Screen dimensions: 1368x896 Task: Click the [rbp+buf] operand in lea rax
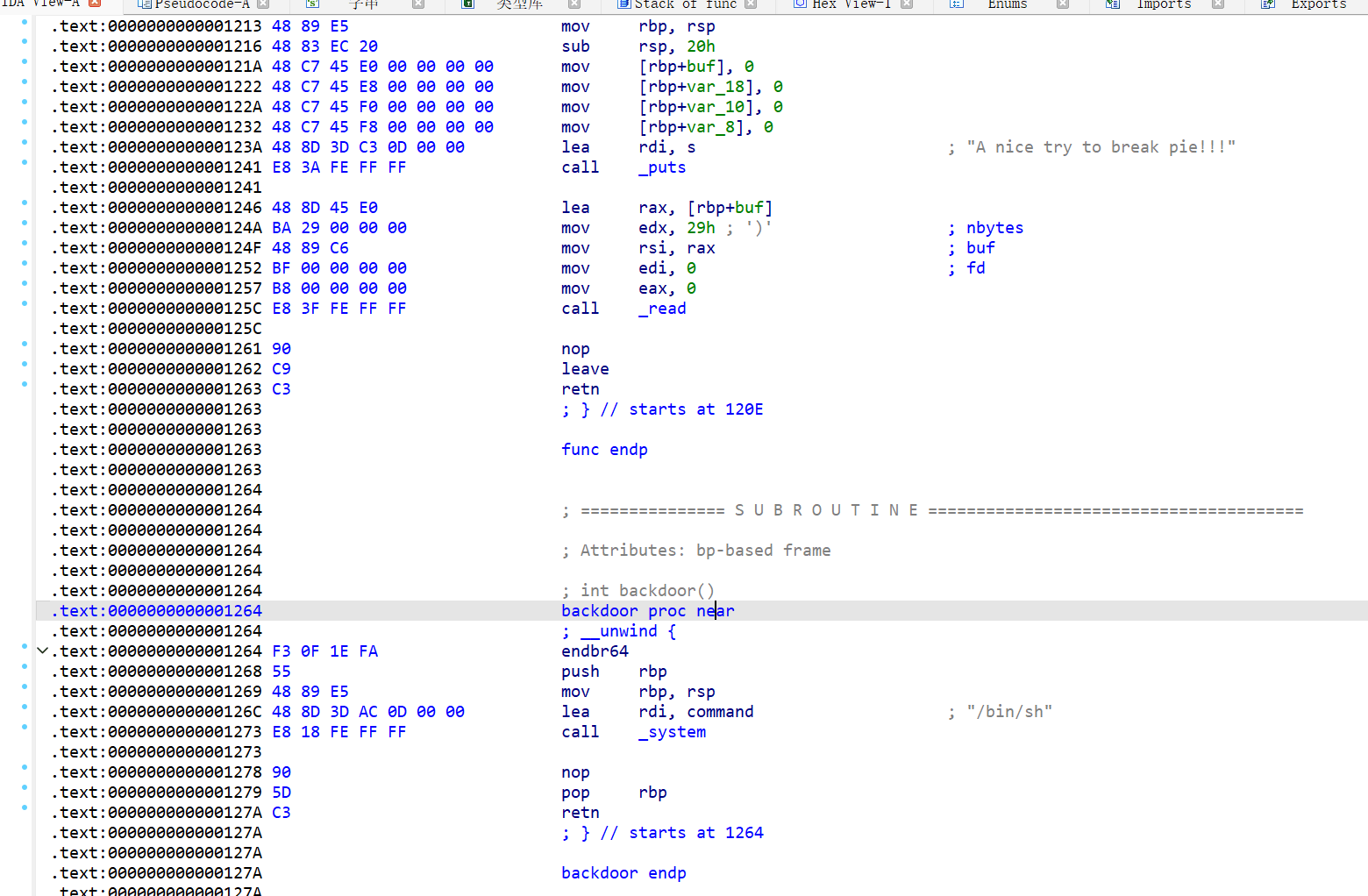[x=730, y=208]
